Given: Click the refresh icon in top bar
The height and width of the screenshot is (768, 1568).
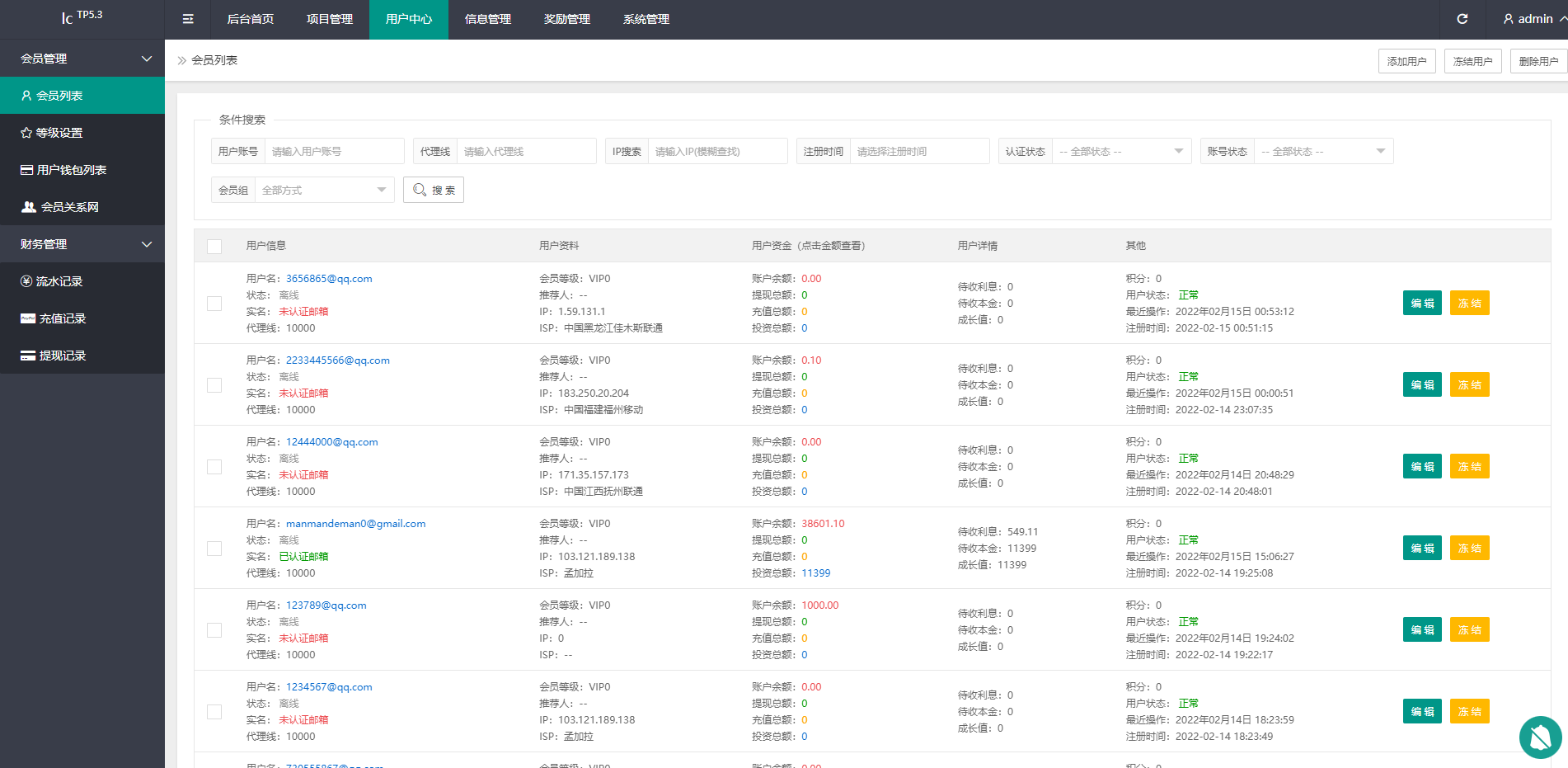Looking at the screenshot, I should tap(1462, 19).
